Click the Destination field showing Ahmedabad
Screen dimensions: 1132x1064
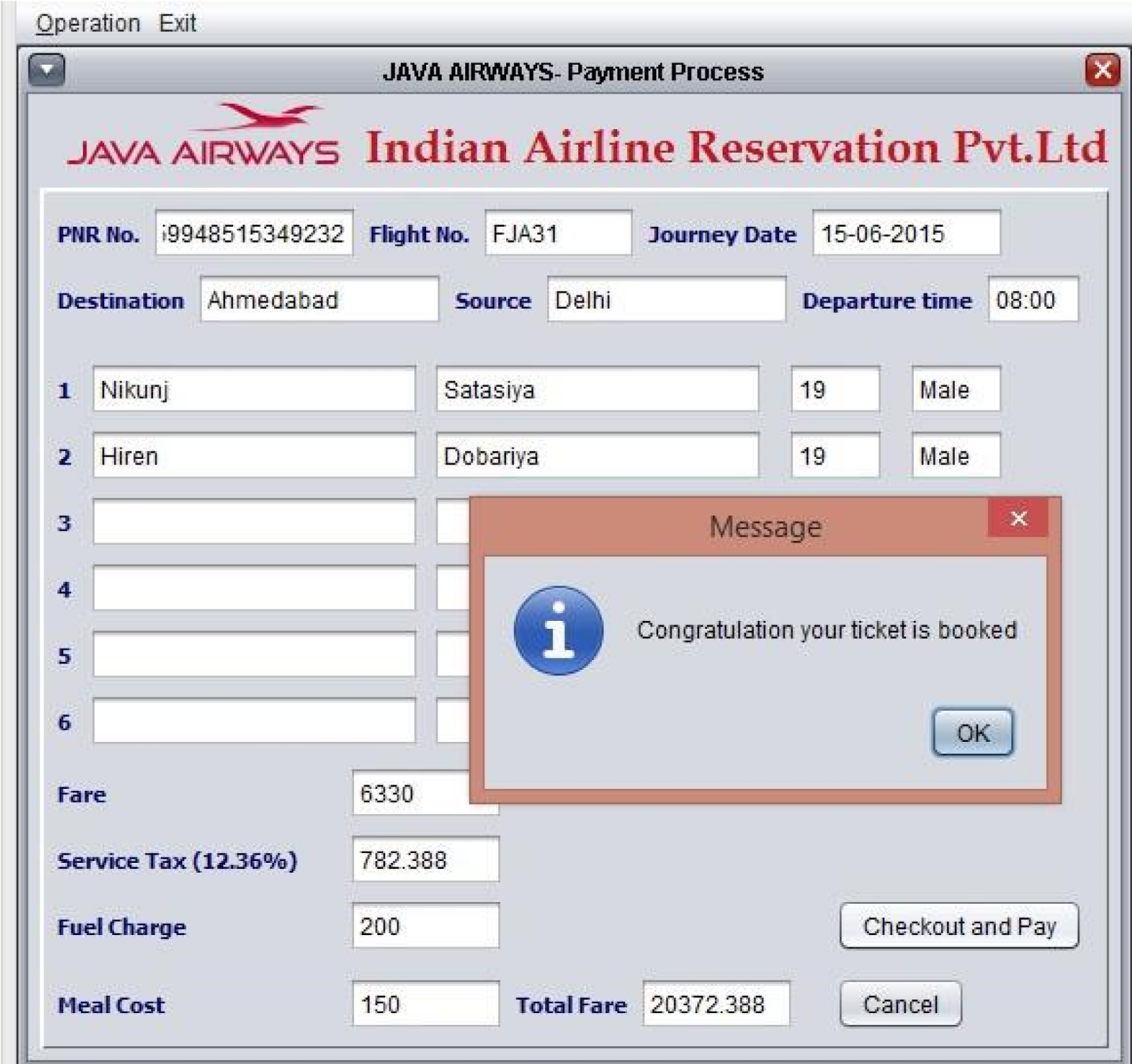click(318, 300)
